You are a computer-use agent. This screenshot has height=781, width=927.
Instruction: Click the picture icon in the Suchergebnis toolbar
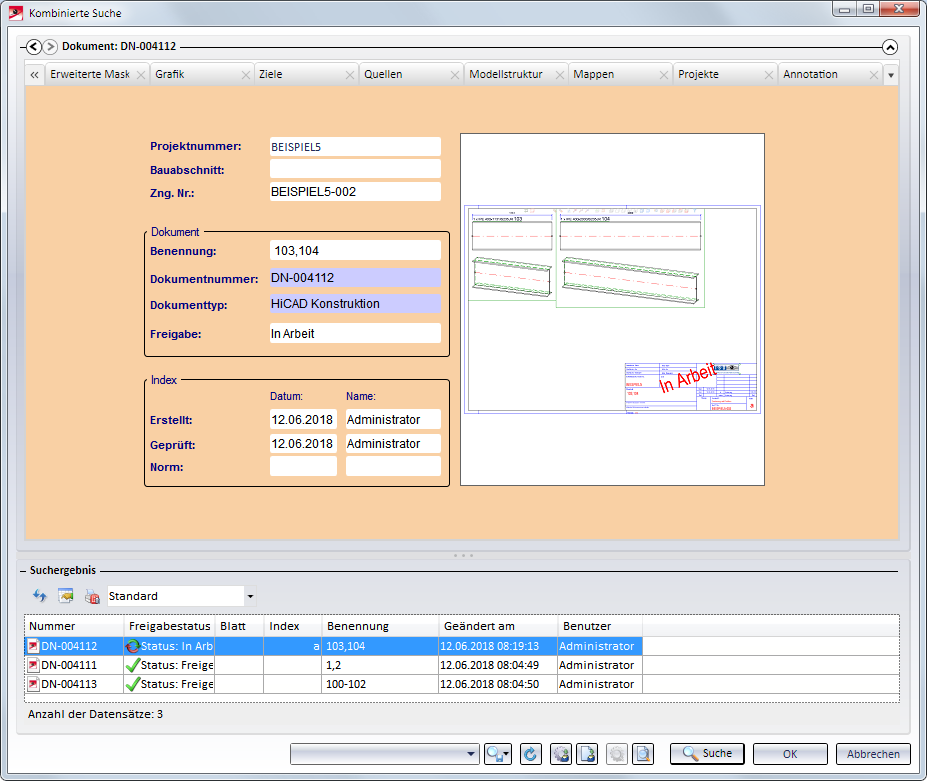tap(66, 596)
